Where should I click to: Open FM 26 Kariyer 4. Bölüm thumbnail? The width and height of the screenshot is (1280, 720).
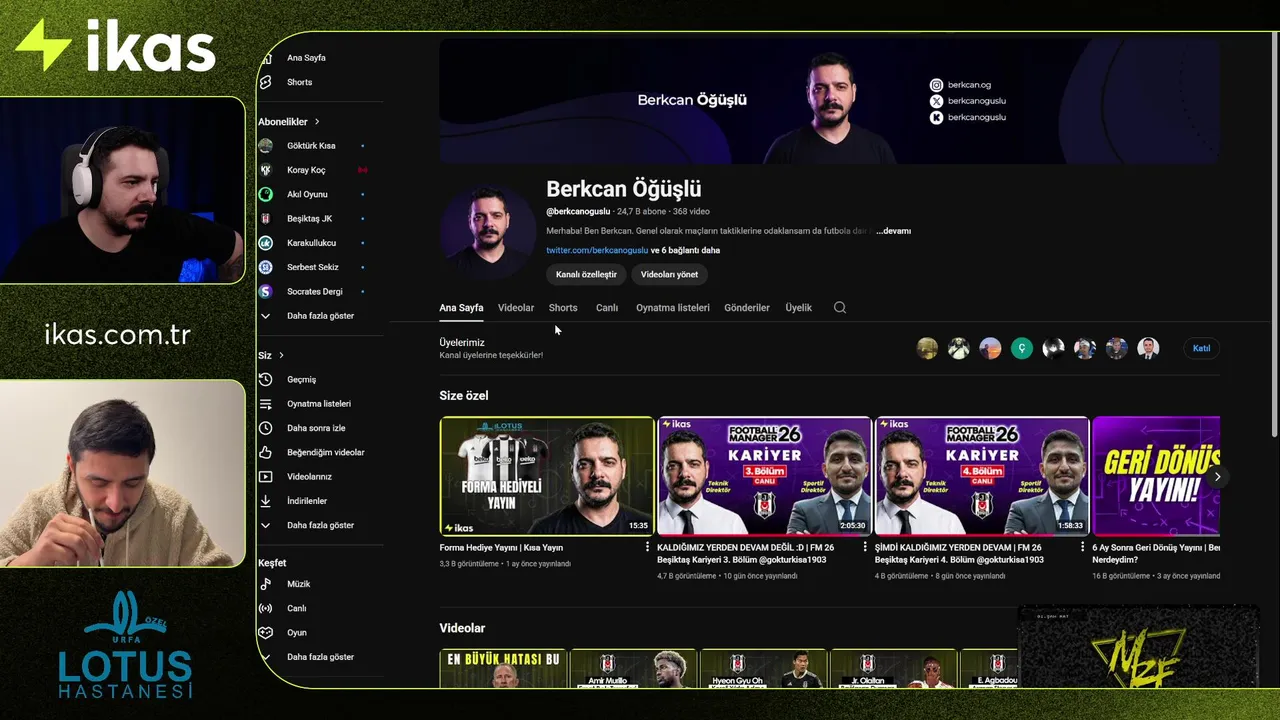coord(982,476)
